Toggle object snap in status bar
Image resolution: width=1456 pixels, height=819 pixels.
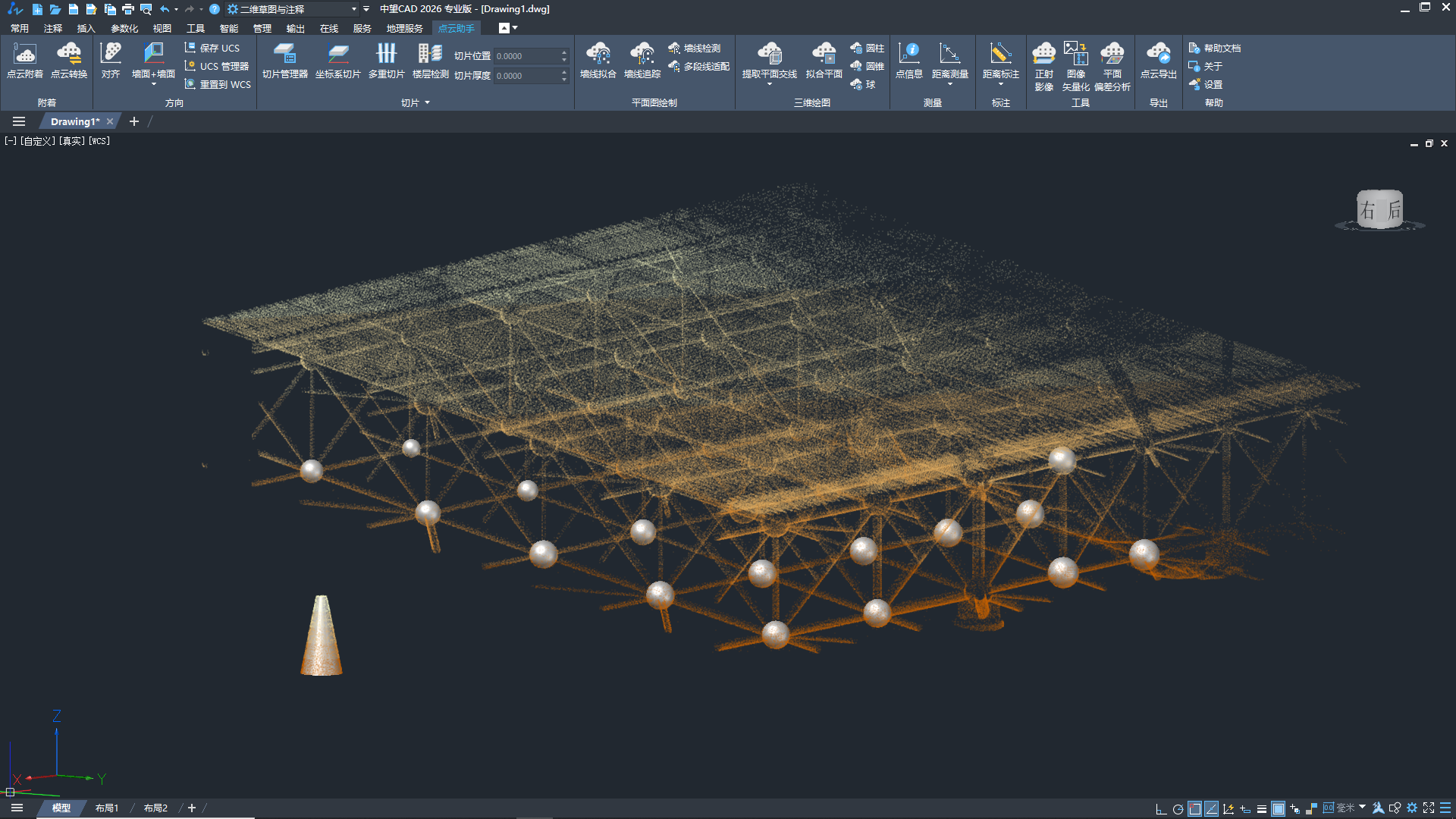[1194, 808]
